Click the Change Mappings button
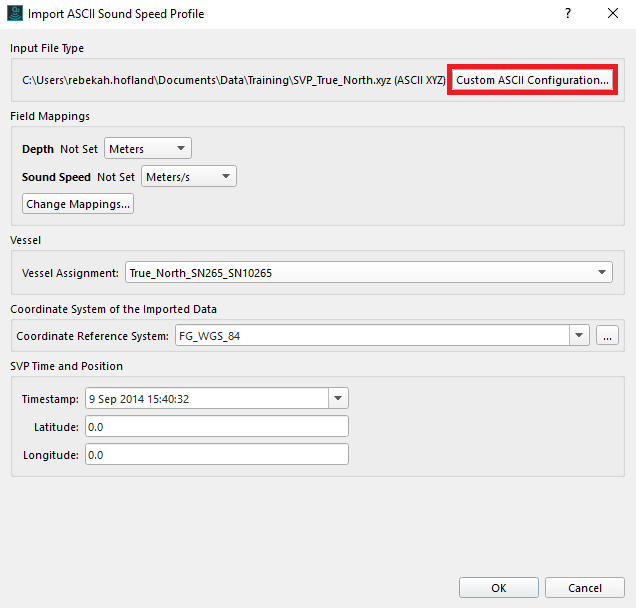Image resolution: width=636 pixels, height=608 pixels. [78, 204]
